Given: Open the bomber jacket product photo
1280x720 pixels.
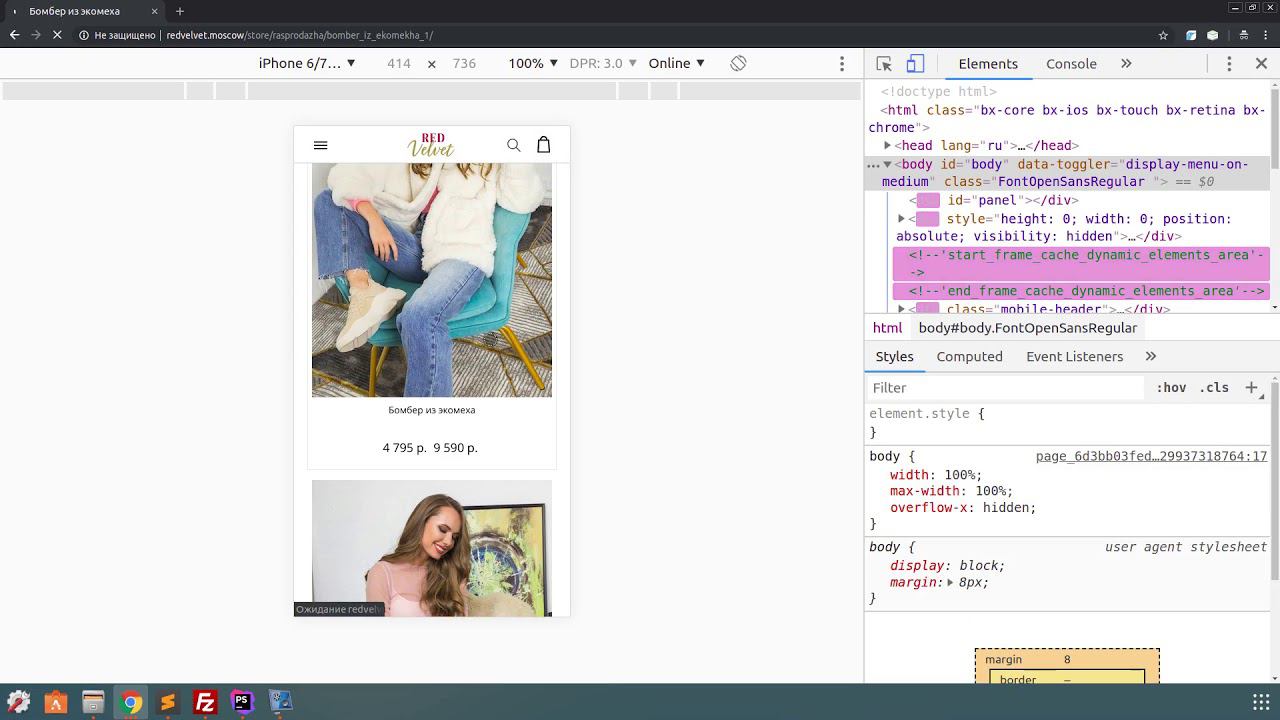Looking at the screenshot, I should coord(432,281).
